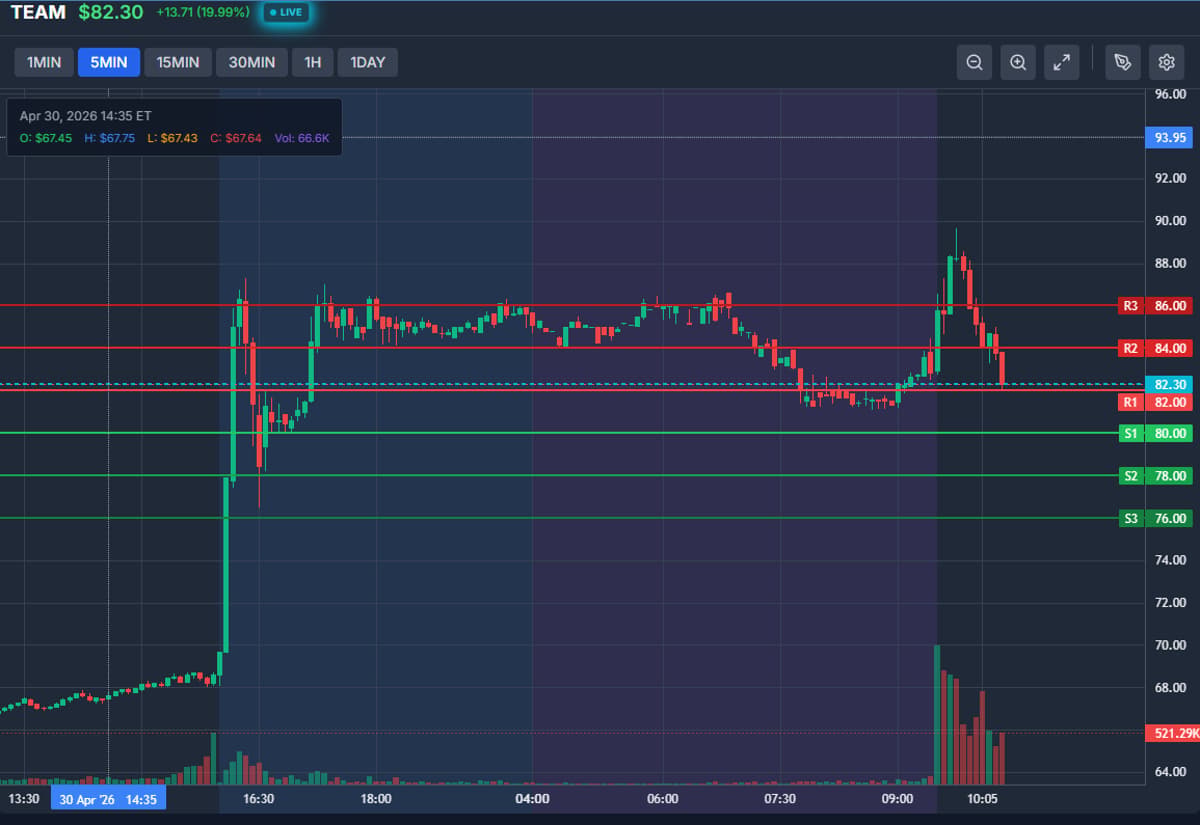Click the 82.30 current price tag
This screenshot has height=825, width=1200.
click(x=1171, y=384)
